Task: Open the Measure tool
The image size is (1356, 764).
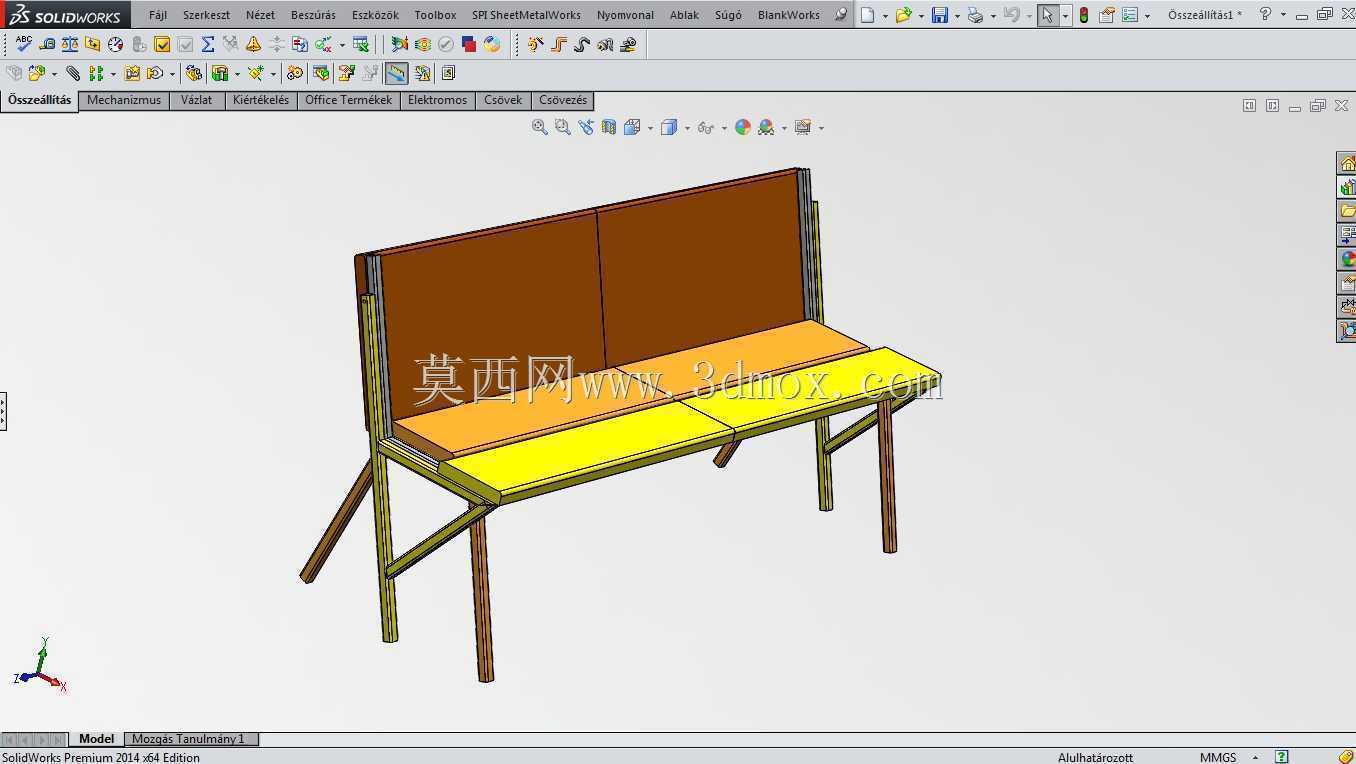Action: (47, 44)
